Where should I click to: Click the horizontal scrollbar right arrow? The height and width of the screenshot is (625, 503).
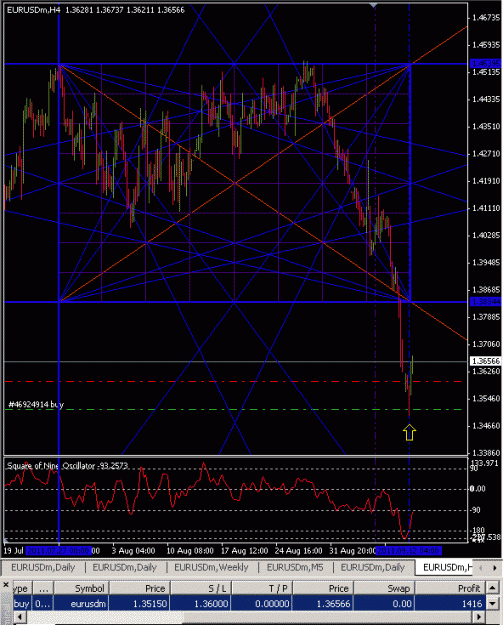[481, 617]
